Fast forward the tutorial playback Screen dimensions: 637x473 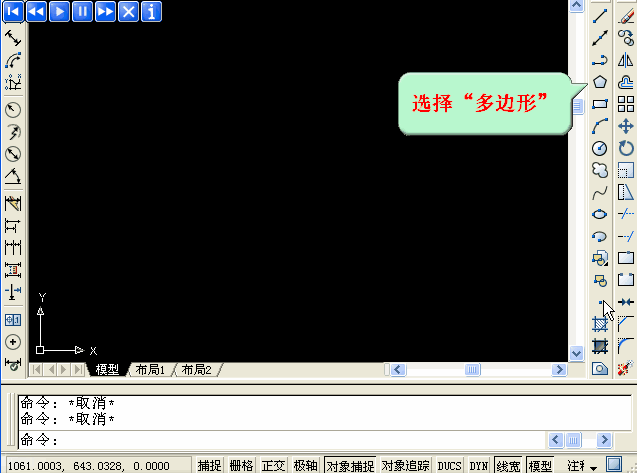pos(105,11)
